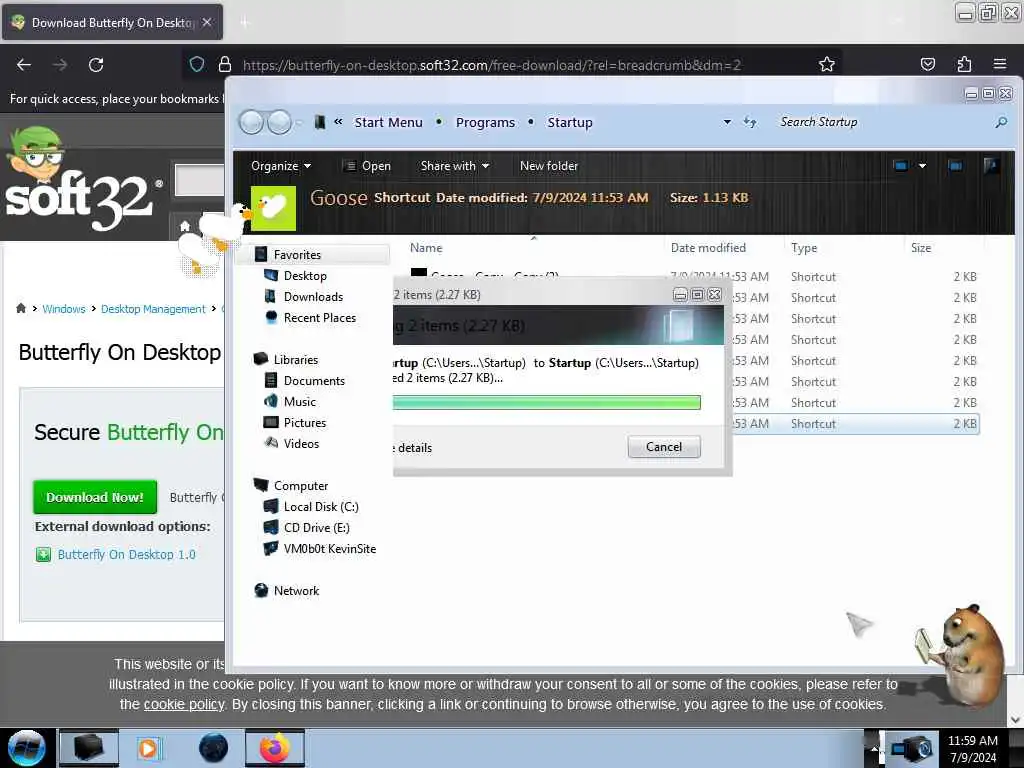Open CD Drive (E:)
Image resolution: width=1024 pixels, height=768 pixels.
pos(316,527)
